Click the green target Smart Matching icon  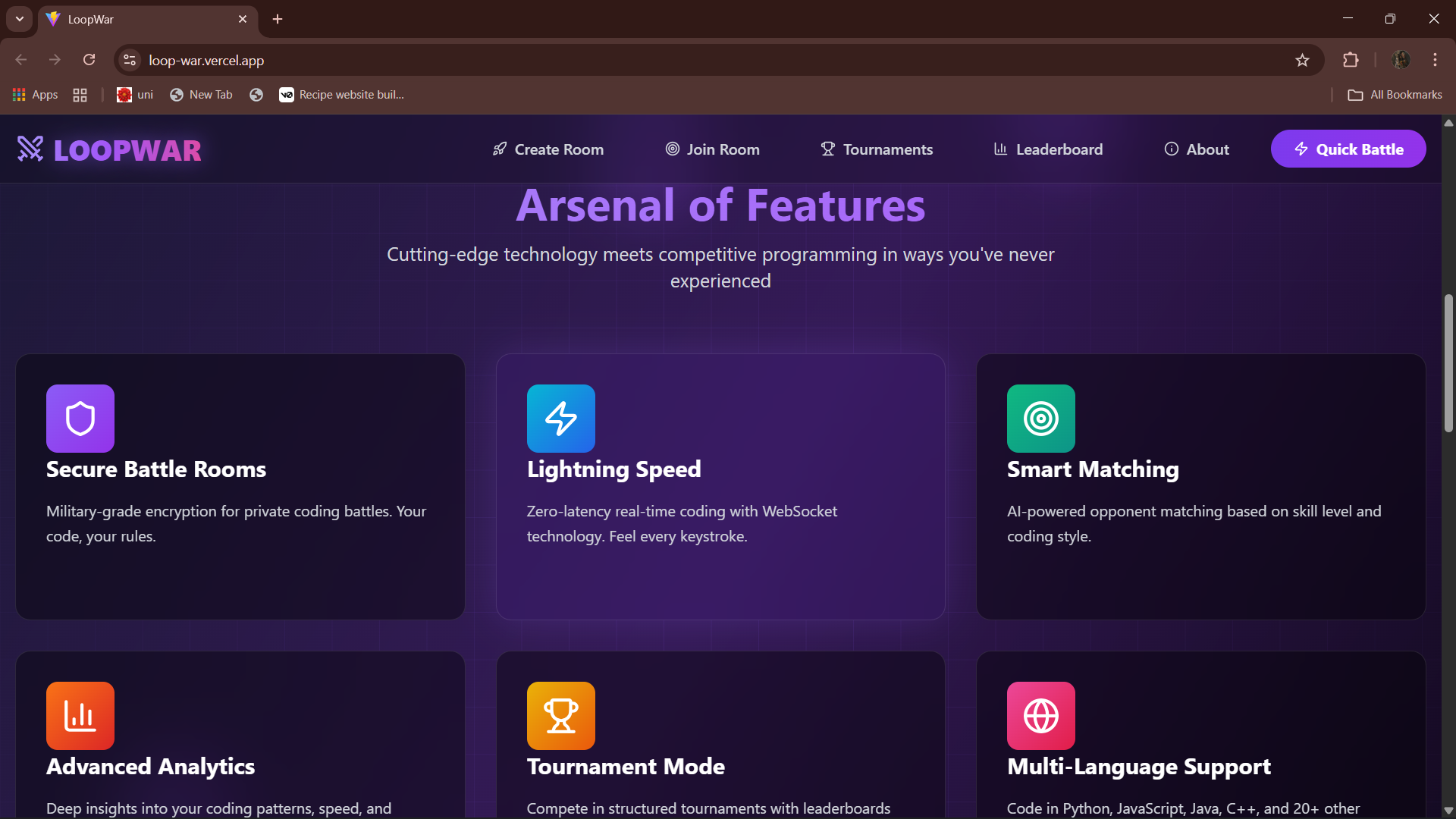pyautogui.click(x=1041, y=419)
